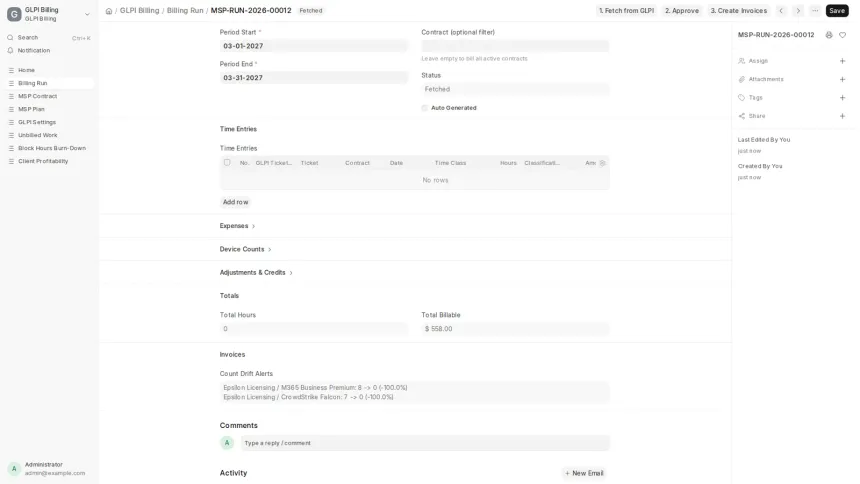
Task: Open Block Hours Burn-Down report
Action: click(x=49, y=148)
